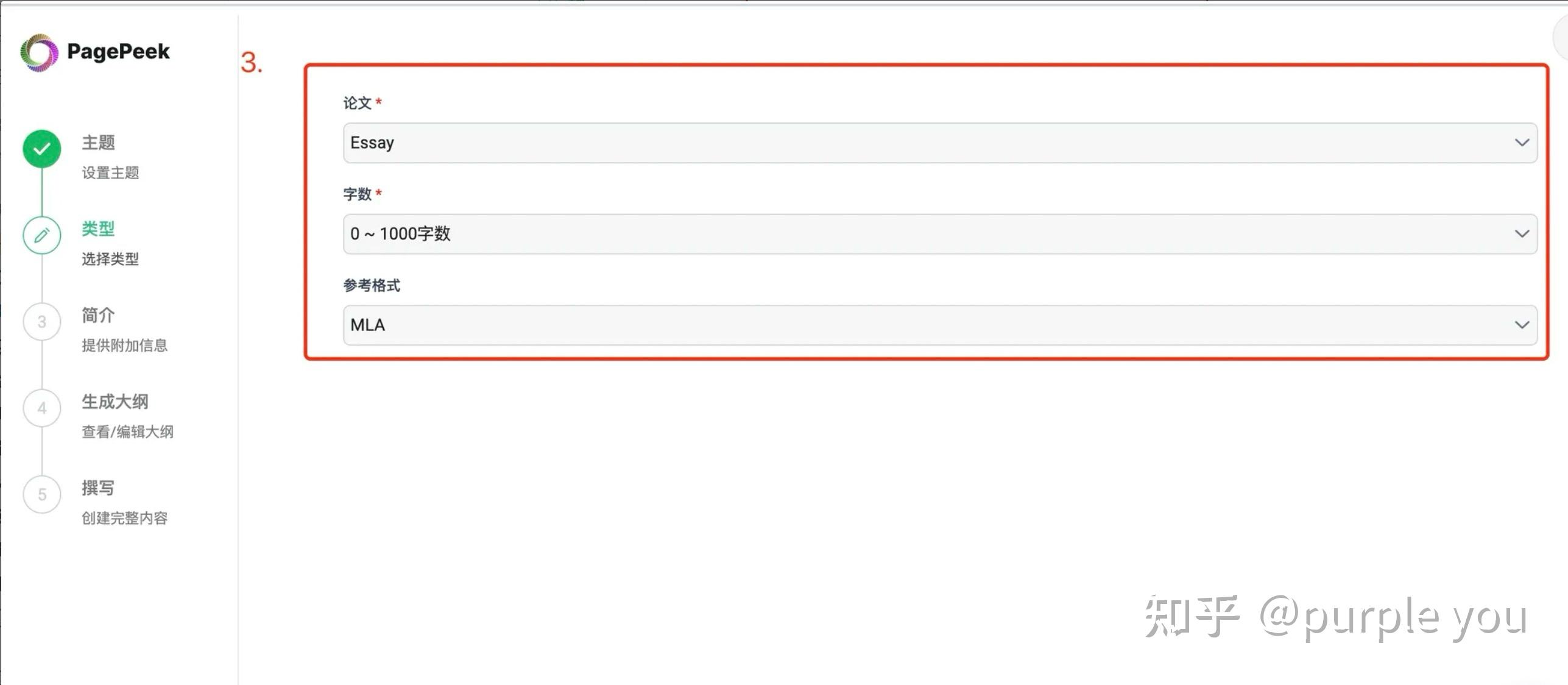Click the step 5 circle icon
The height and width of the screenshot is (685, 1568).
tap(42, 494)
